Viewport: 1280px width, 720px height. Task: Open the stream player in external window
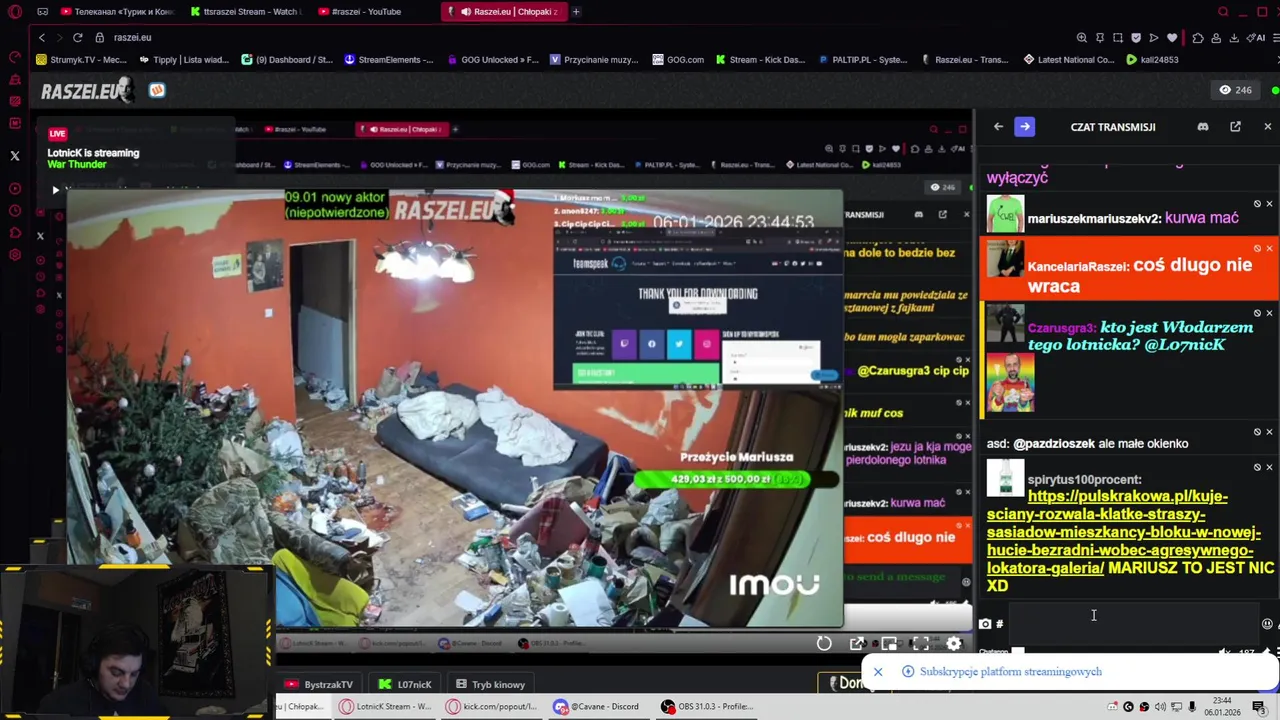coord(857,644)
